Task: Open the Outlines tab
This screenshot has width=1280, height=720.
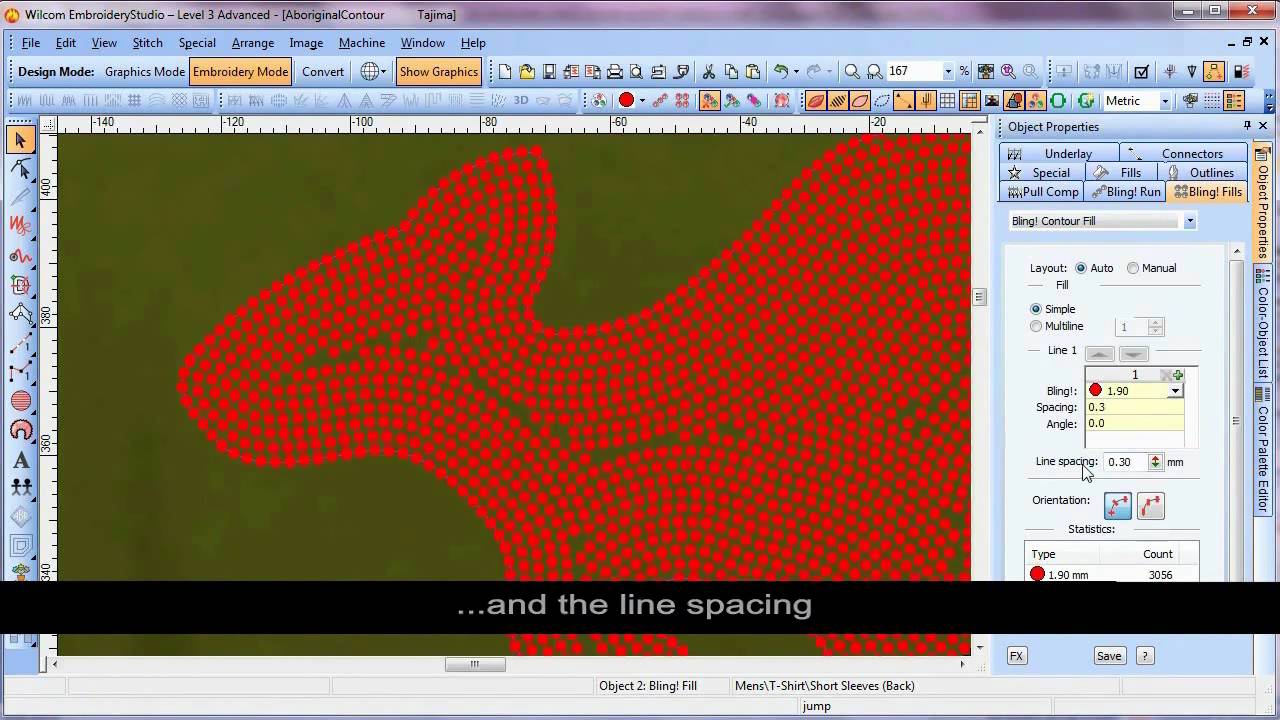Action: tap(1202, 173)
